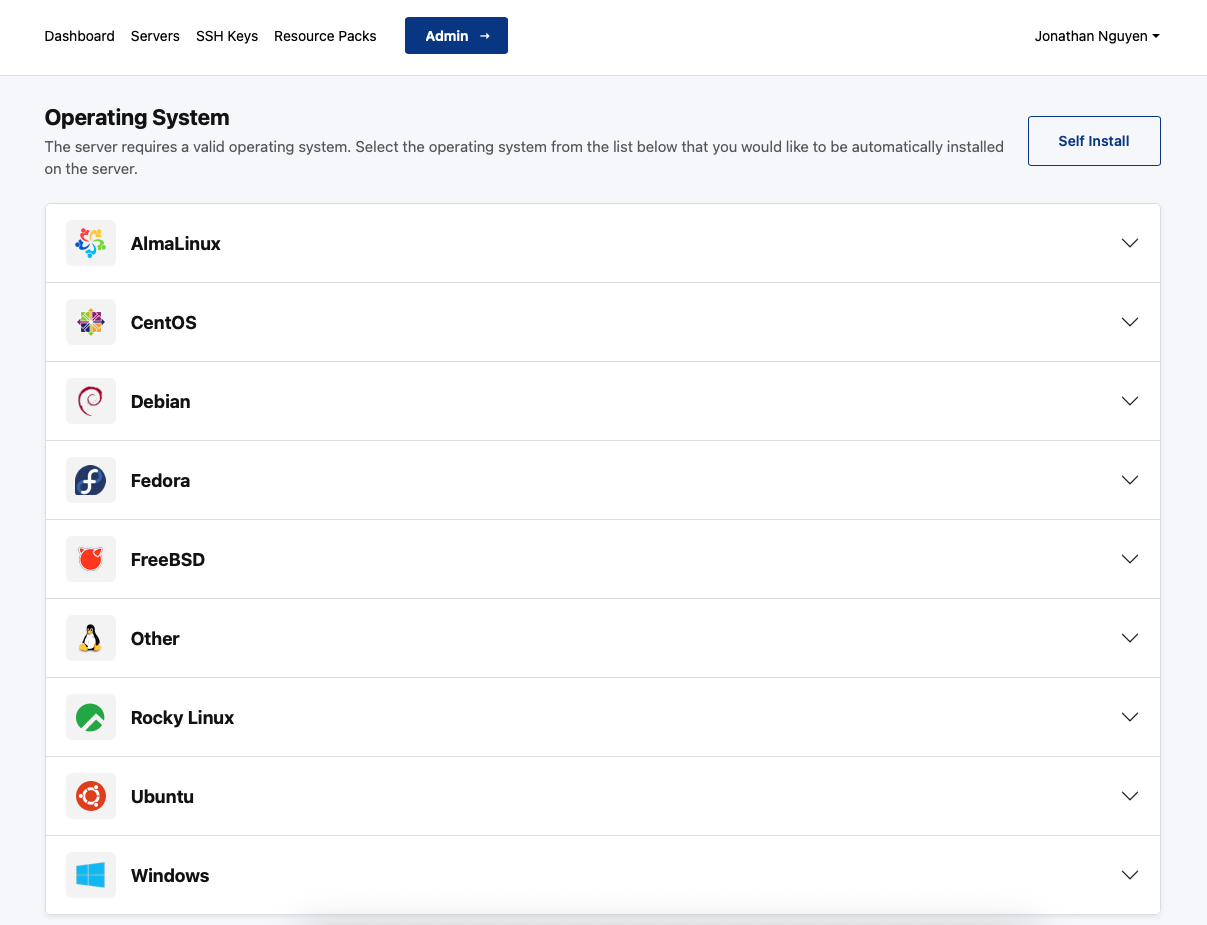
Task: Go to the Servers page
Action: pos(155,36)
